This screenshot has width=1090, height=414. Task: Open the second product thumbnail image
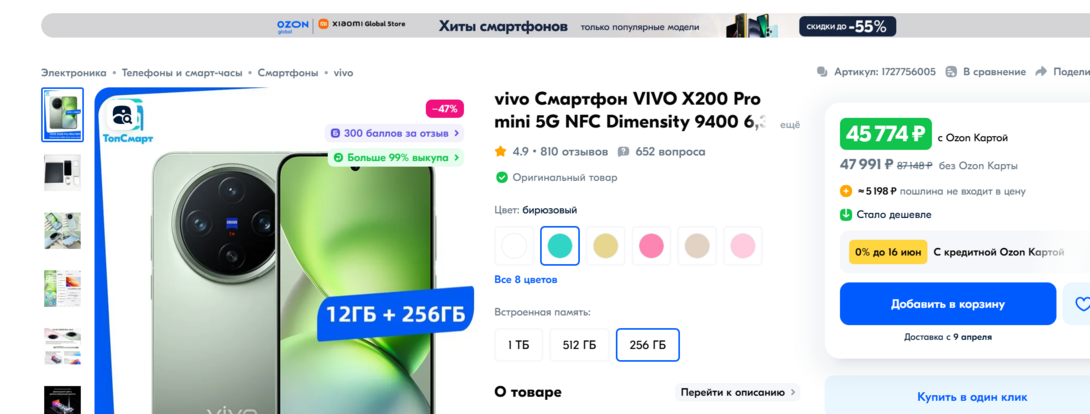coord(63,173)
